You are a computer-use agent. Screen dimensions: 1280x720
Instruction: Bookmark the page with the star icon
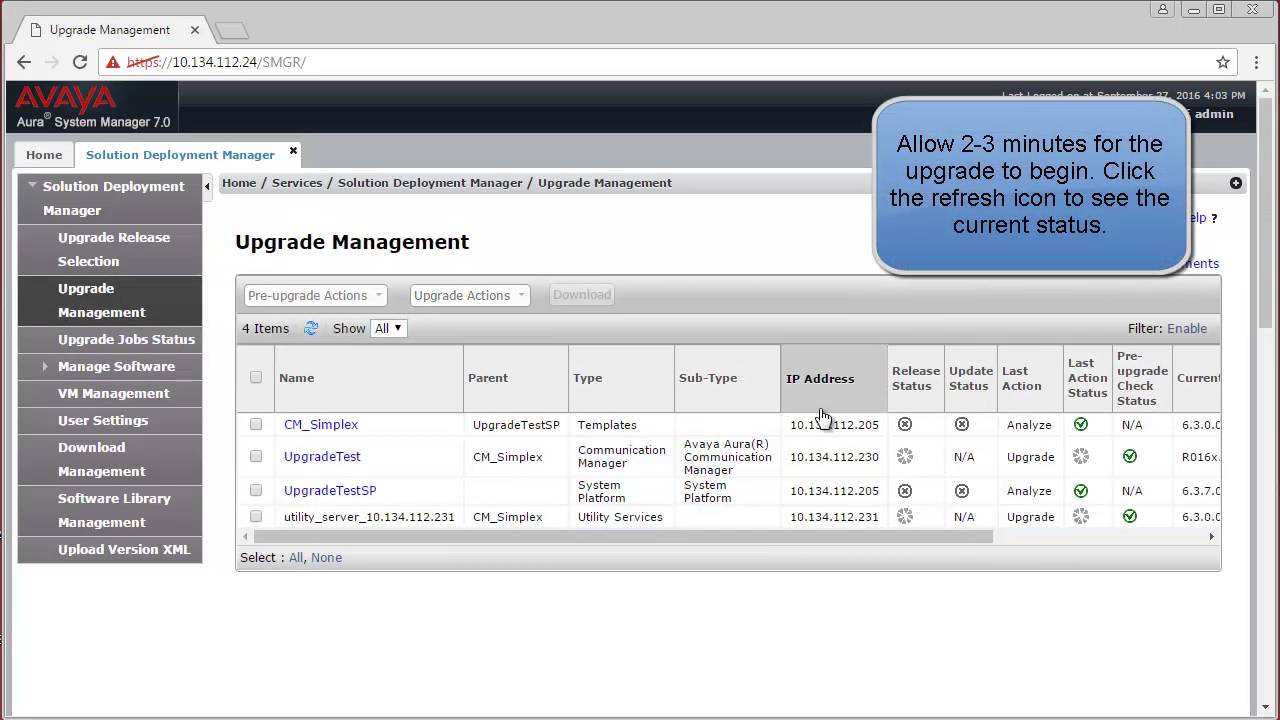click(1223, 62)
